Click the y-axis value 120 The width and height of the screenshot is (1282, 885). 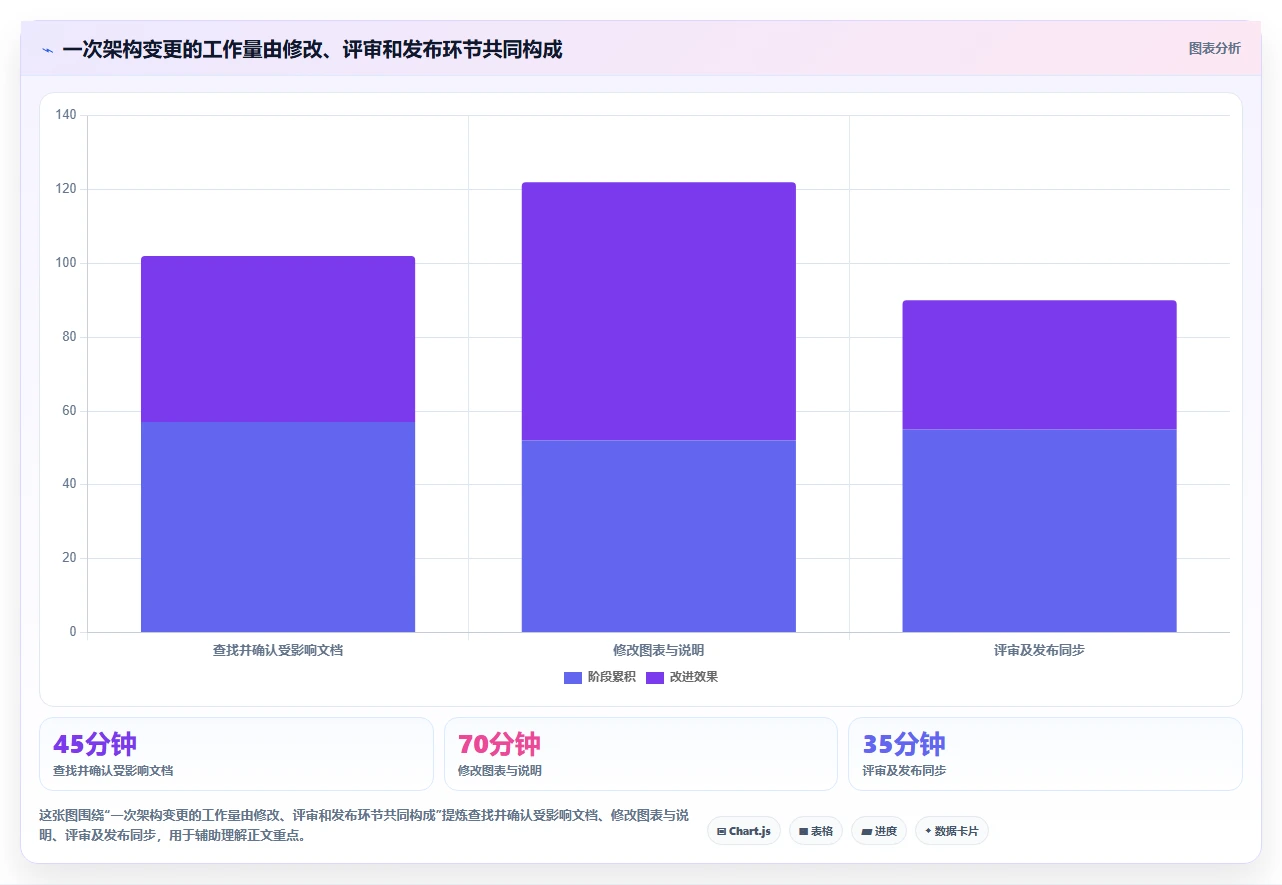[66, 189]
